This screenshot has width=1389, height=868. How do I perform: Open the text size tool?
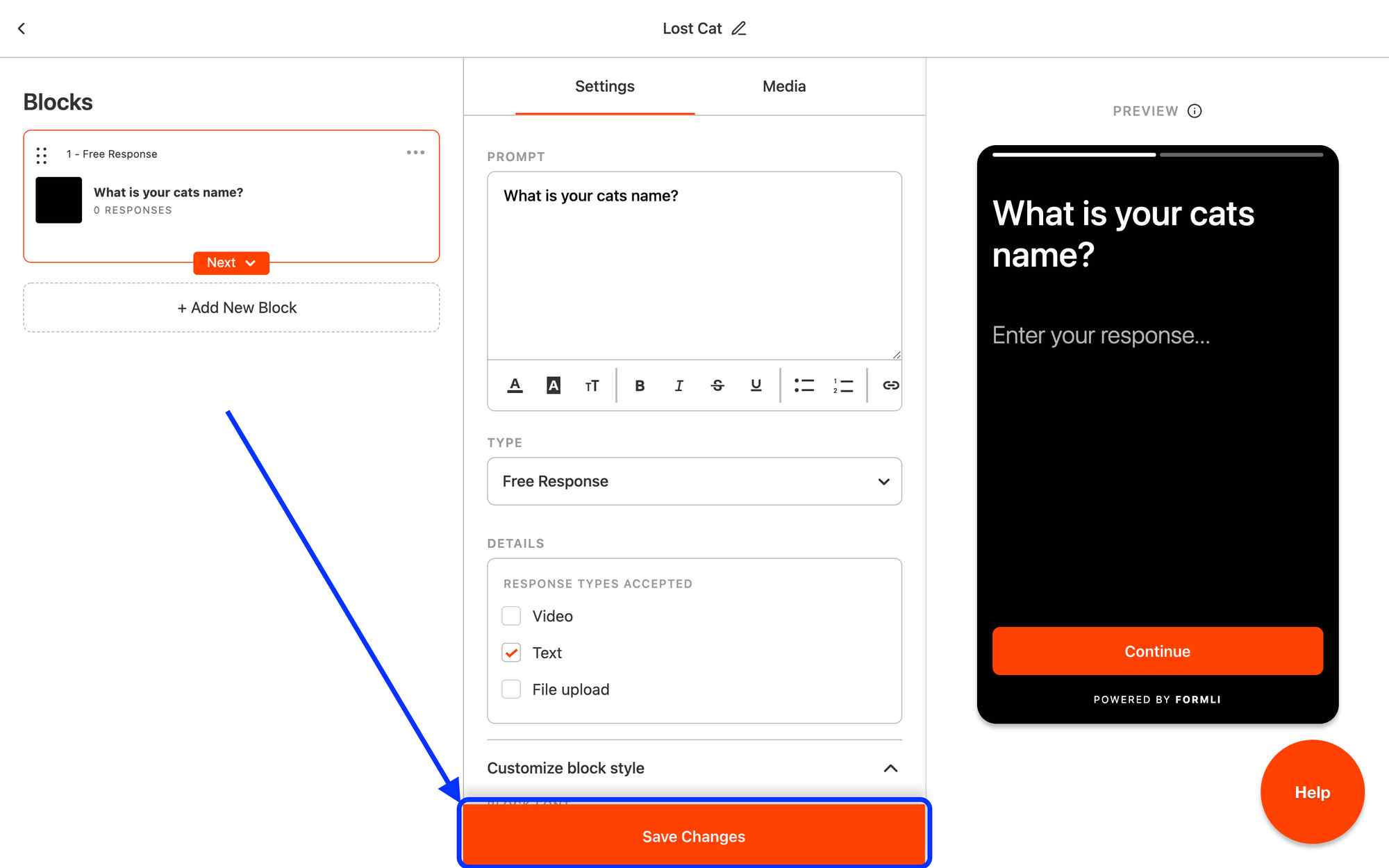click(x=592, y=385)
